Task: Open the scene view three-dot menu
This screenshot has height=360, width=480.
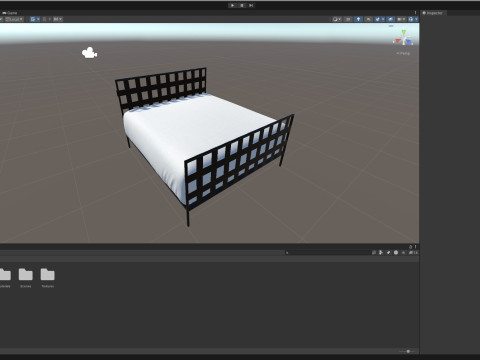Action: [x=415, y=13]
